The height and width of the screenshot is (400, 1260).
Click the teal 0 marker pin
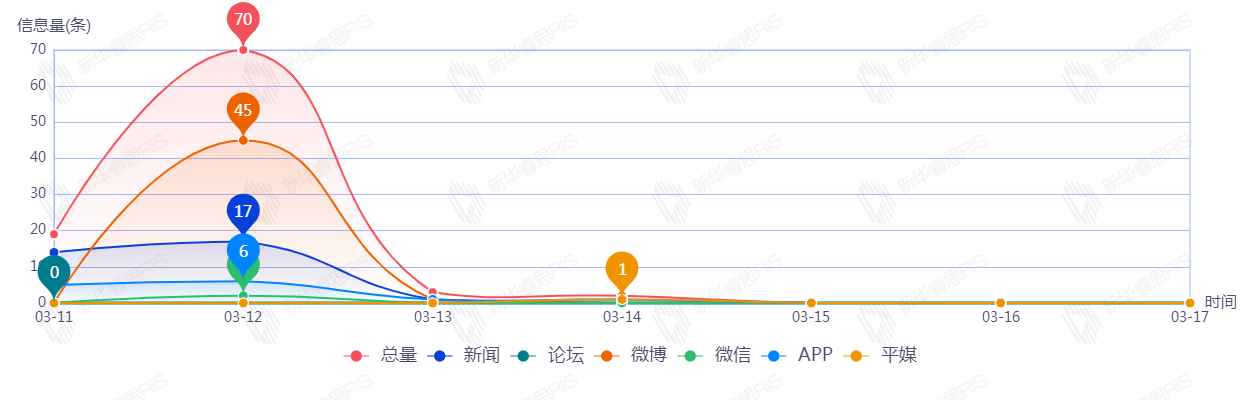[54, 271]
